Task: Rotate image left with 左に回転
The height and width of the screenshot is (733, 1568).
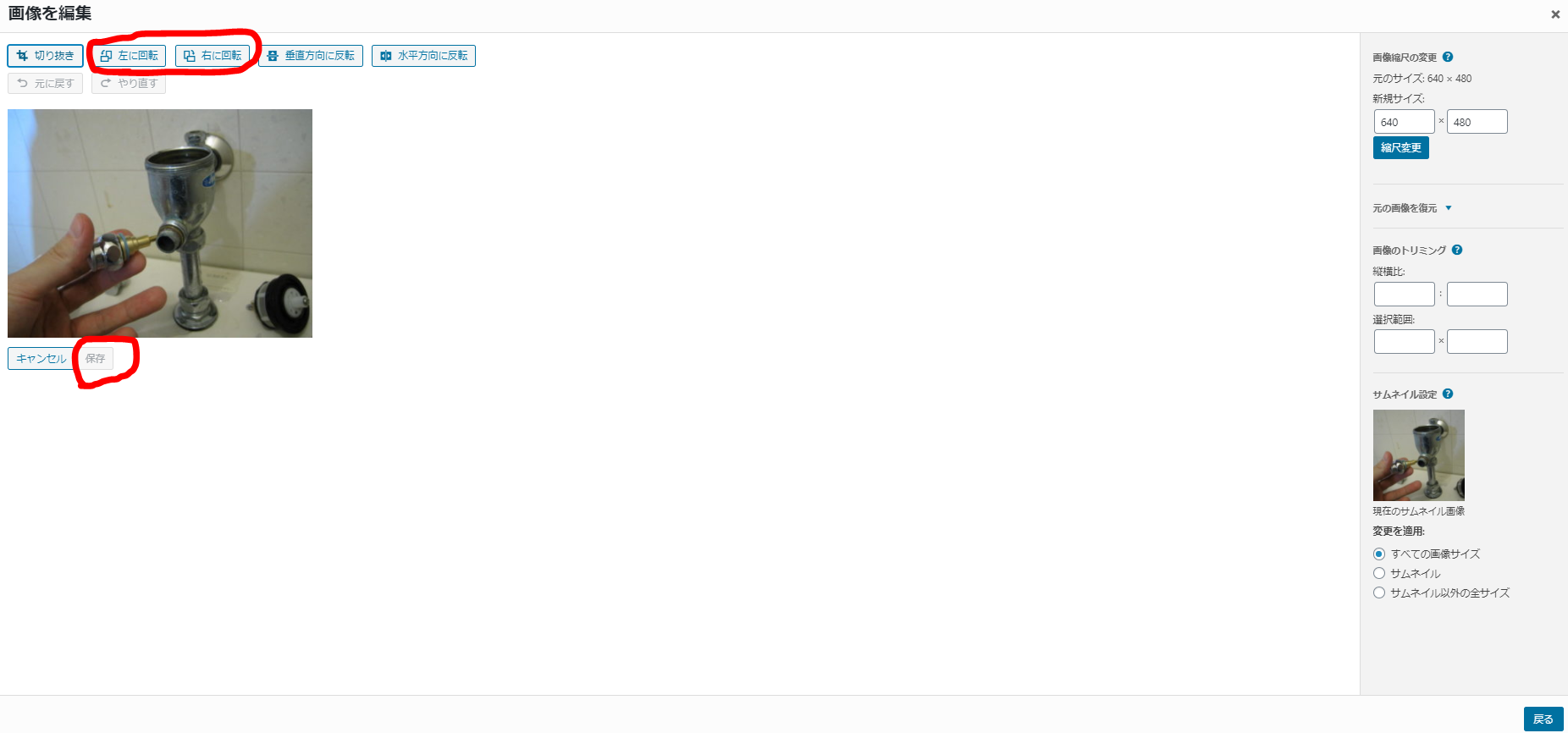Action: point(129,56)
